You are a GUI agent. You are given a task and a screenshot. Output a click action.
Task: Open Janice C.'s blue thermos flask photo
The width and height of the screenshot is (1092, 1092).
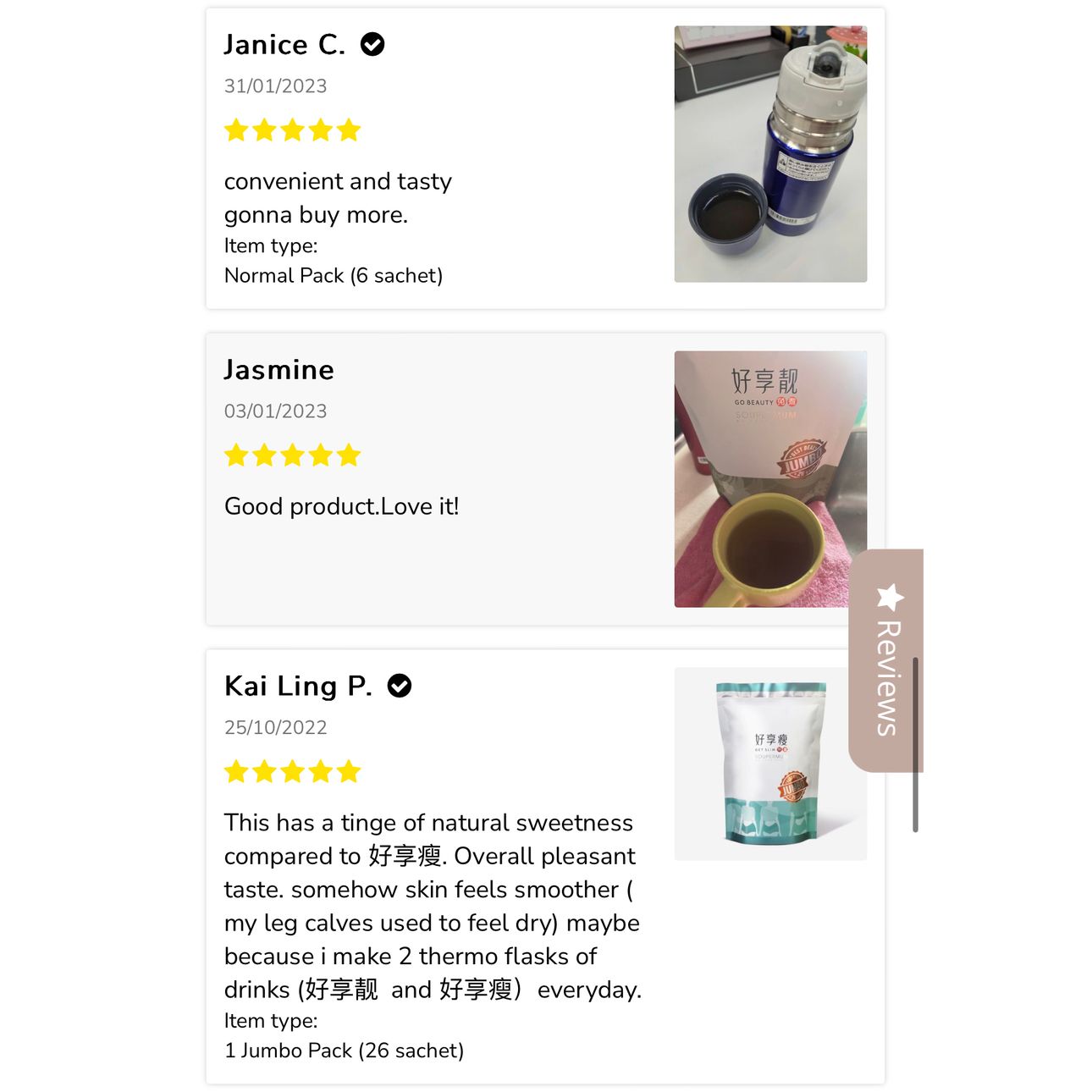(770, 154)
